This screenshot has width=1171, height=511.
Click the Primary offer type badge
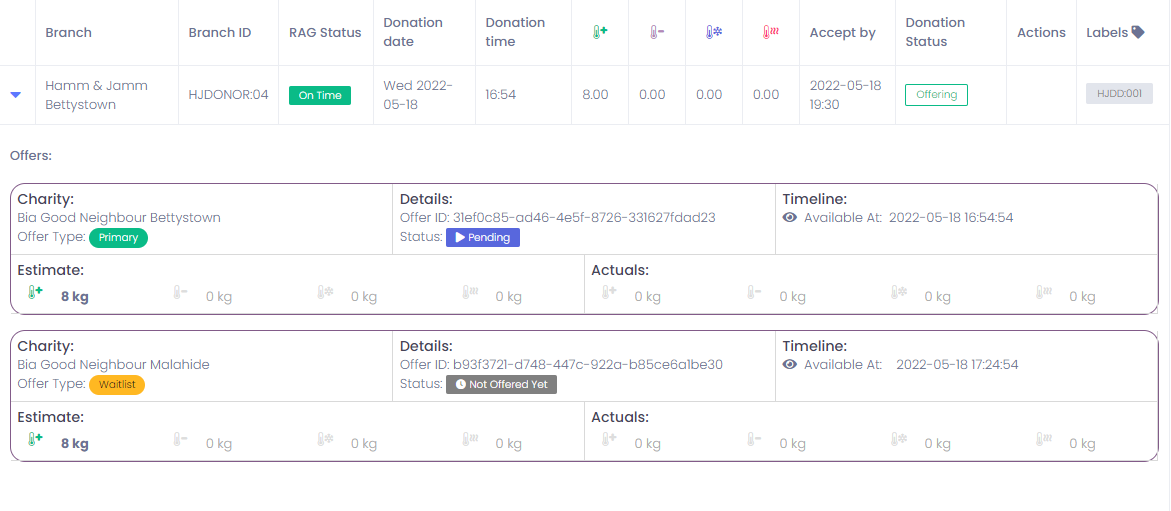click(x=118, y=238)
